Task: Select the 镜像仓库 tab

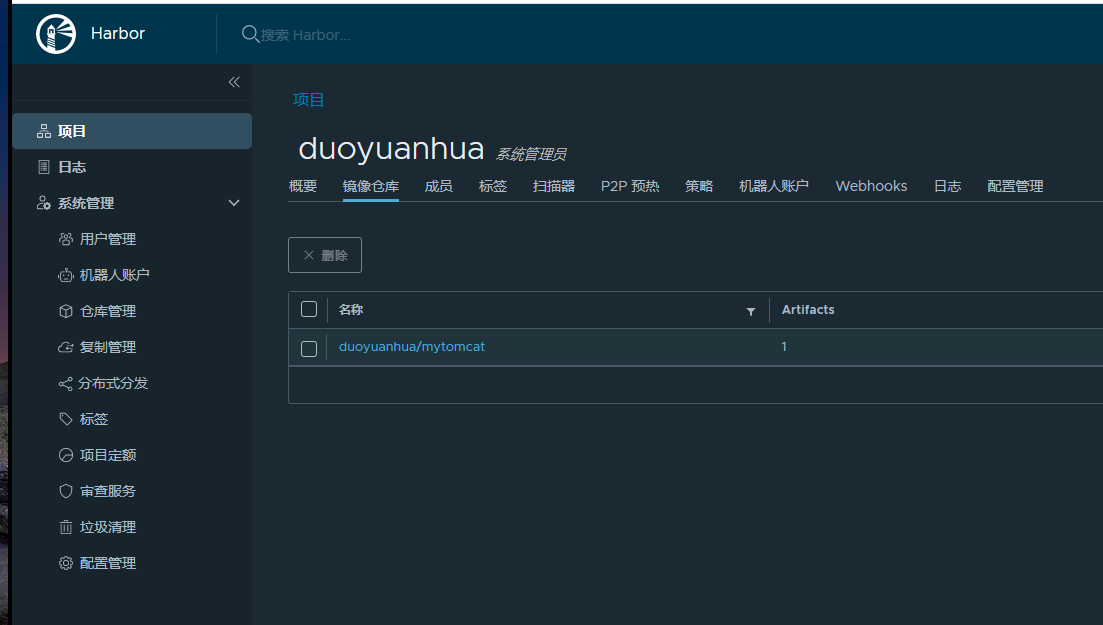Action: 371,186
